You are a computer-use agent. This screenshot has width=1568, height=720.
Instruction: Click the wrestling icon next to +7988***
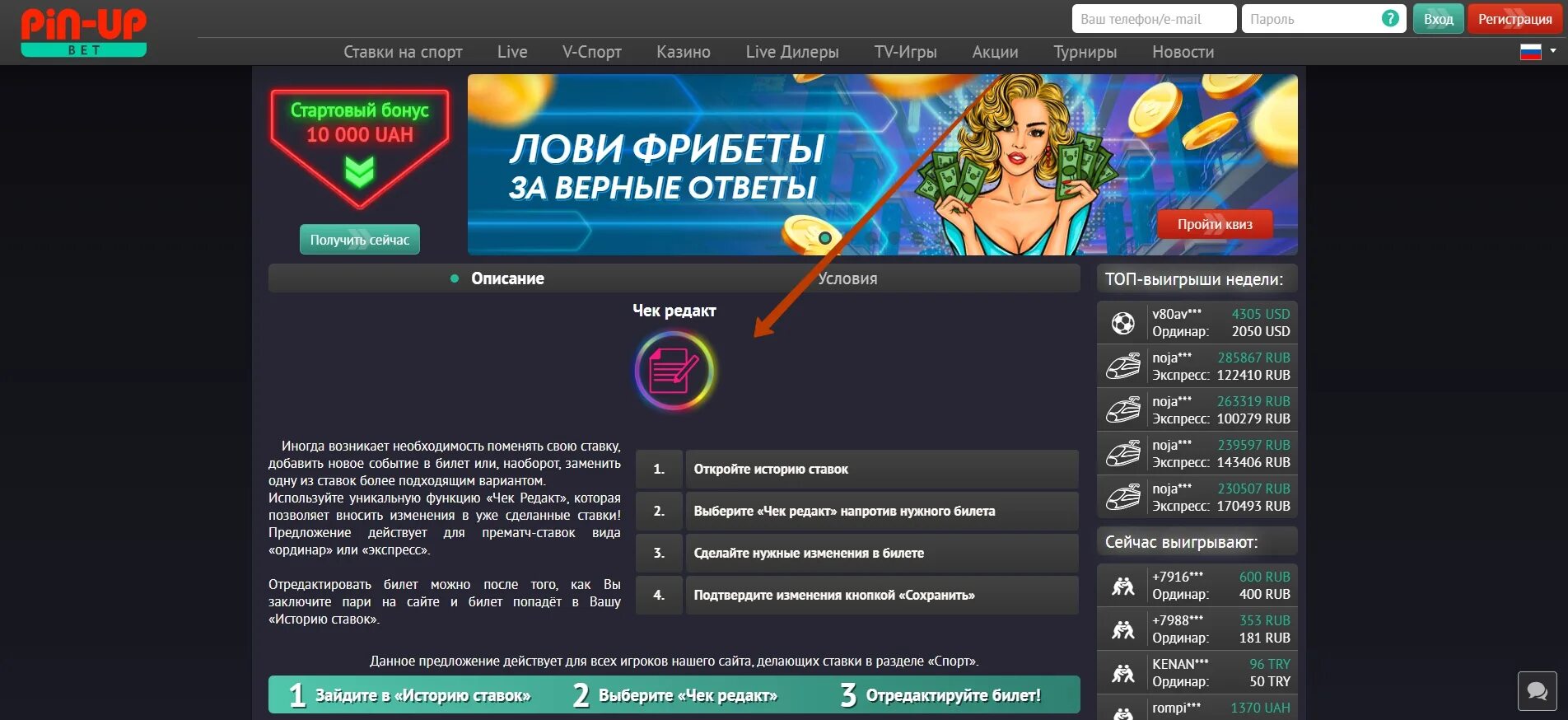[1122, 629]
